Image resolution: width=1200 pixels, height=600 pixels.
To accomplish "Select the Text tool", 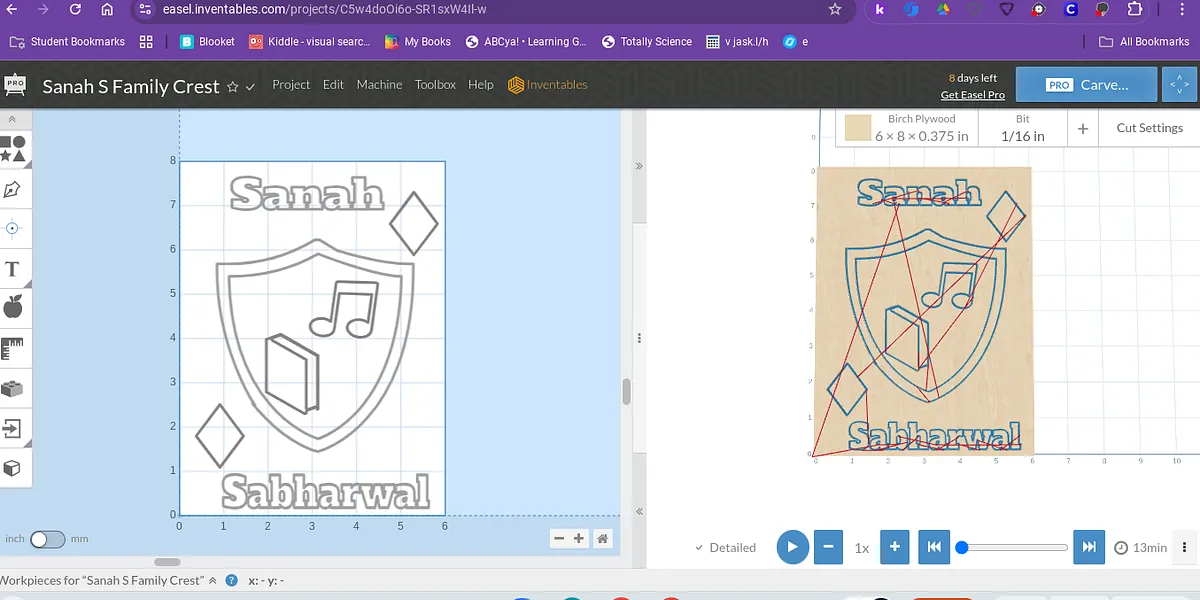I will click(13, 269).
